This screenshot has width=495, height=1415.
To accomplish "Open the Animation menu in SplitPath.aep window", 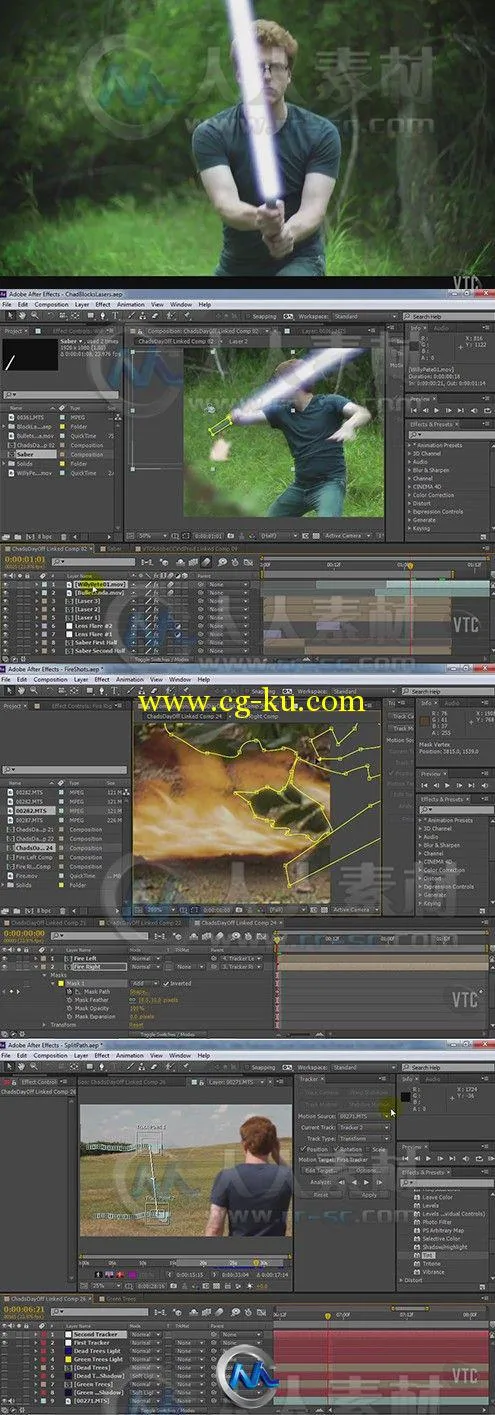I will point(130,1055).
